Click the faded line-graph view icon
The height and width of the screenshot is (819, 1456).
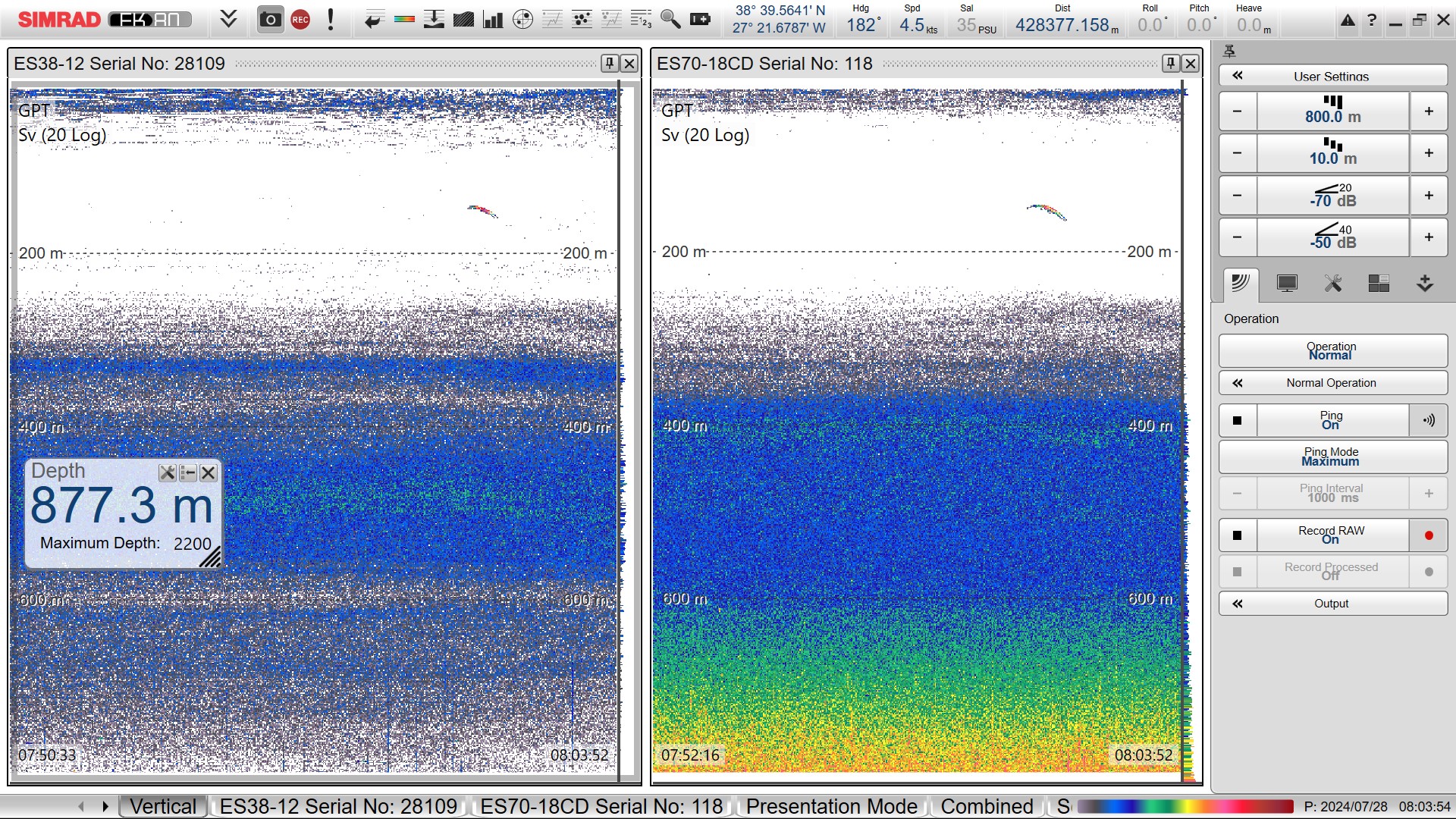click(552, 20)
